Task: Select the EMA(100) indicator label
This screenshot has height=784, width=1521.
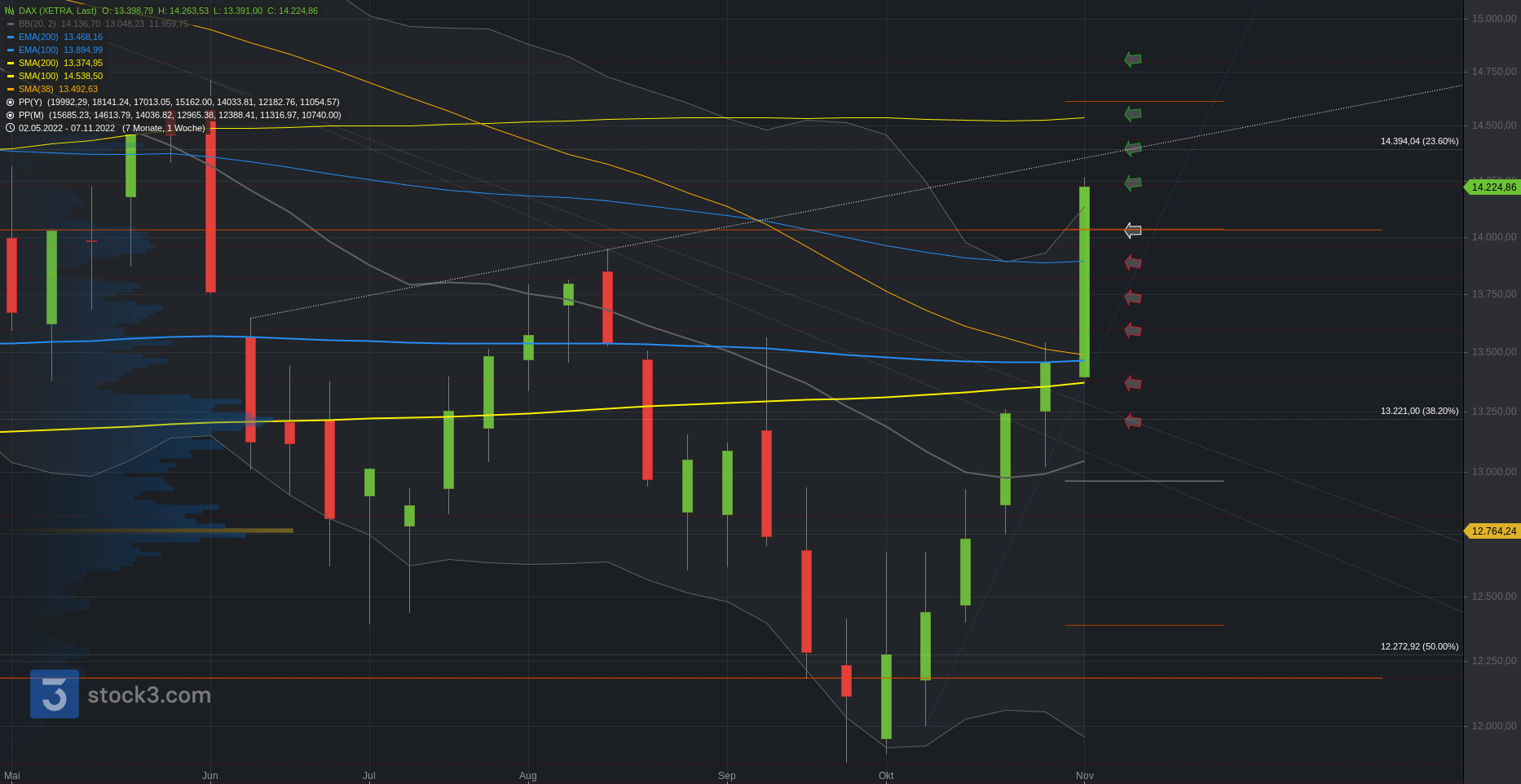Action: click(x=39, y=50)
